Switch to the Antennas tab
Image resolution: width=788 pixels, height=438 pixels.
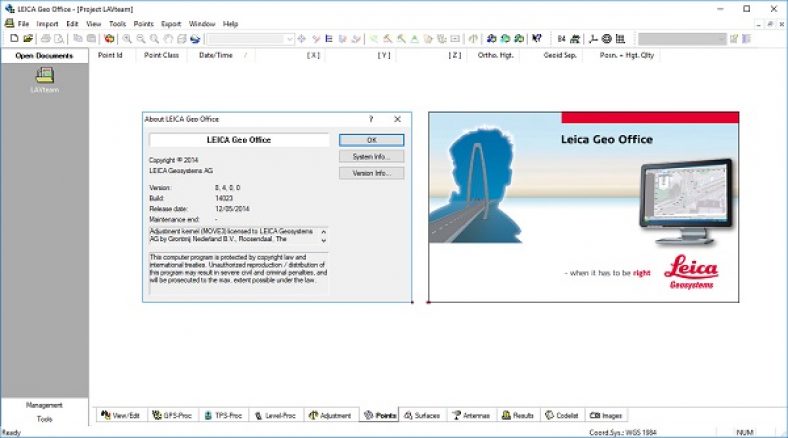pyautogui.click(x=471, y=415)
